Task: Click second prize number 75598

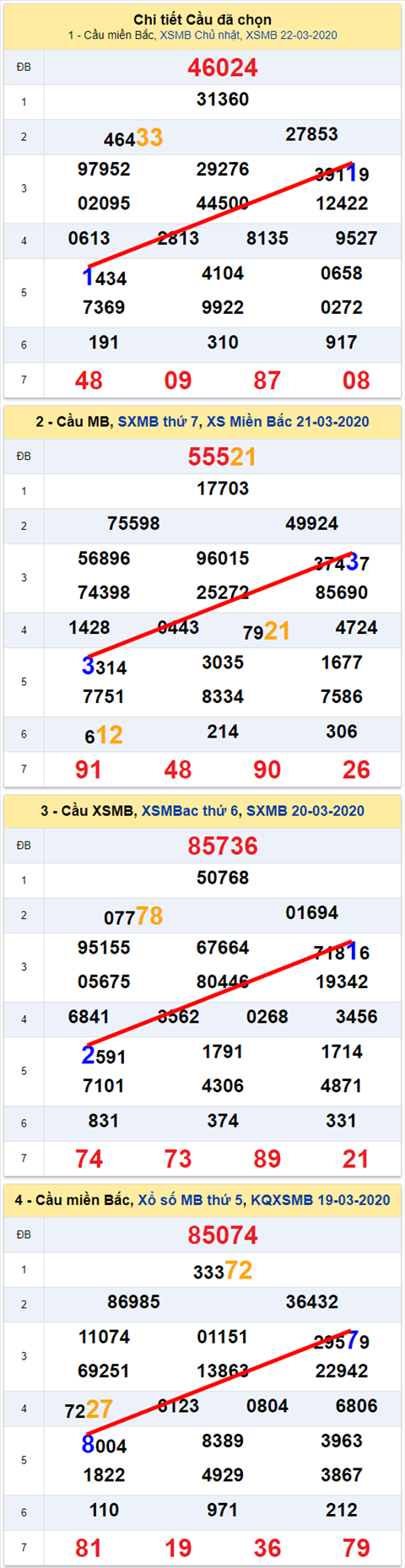Action: [x=133, y=523]
